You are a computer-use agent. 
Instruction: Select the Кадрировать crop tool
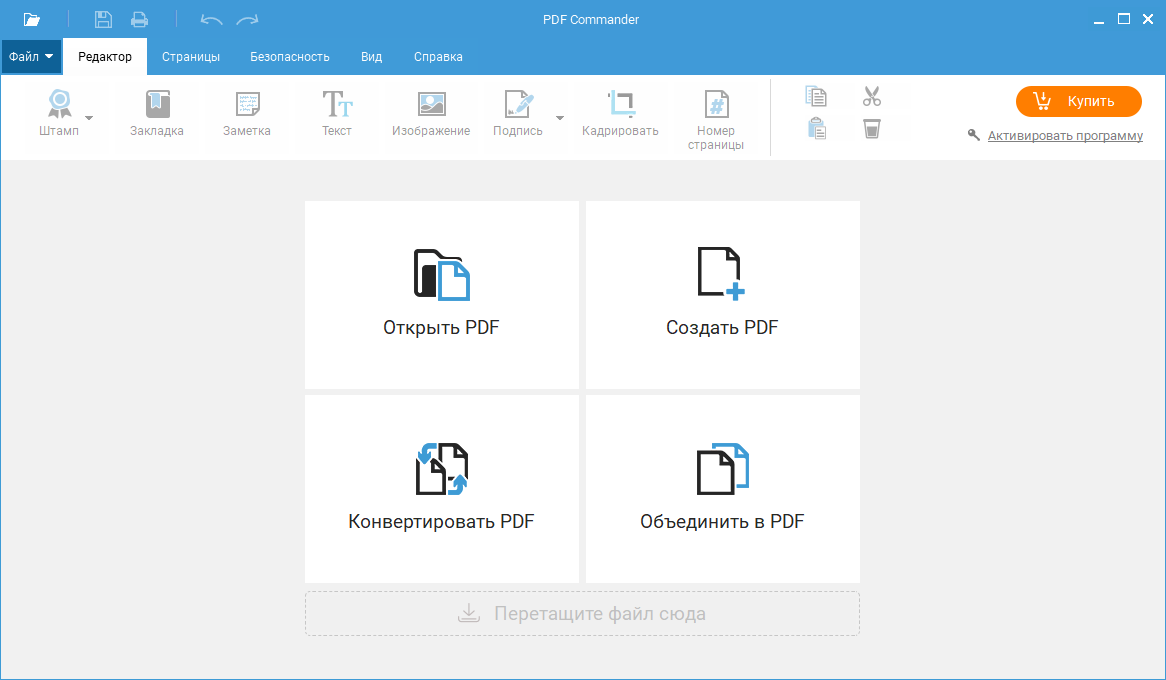(620, 113)
